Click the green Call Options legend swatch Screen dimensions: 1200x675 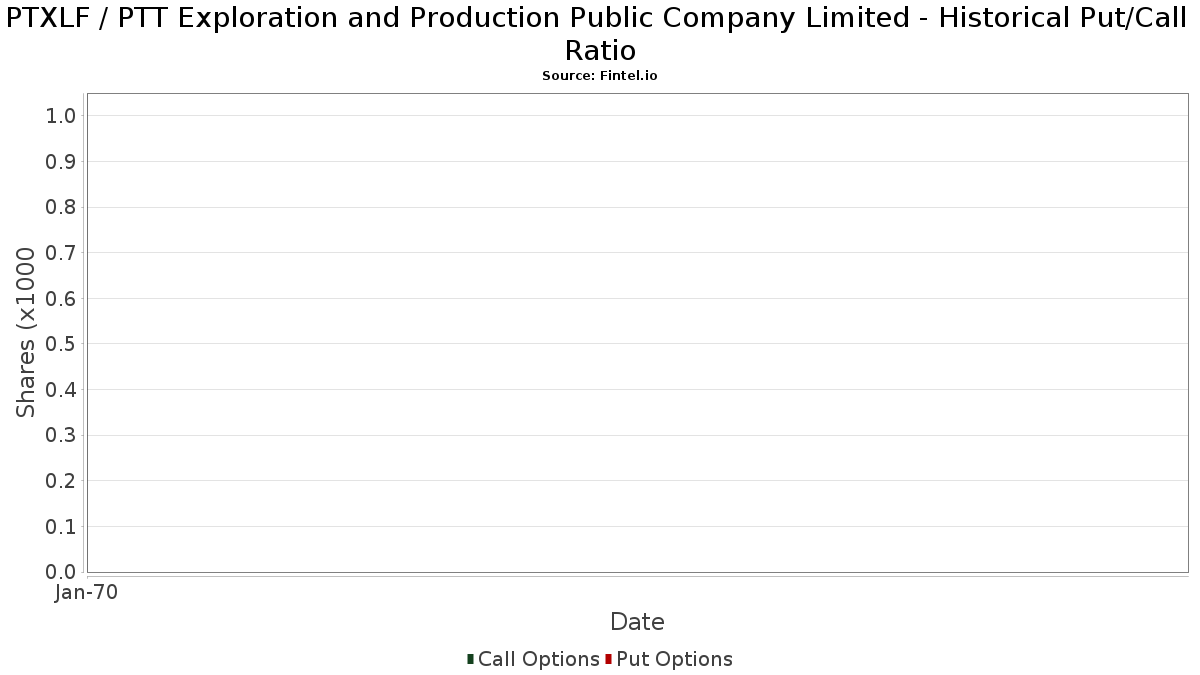(x=470, y=659)
